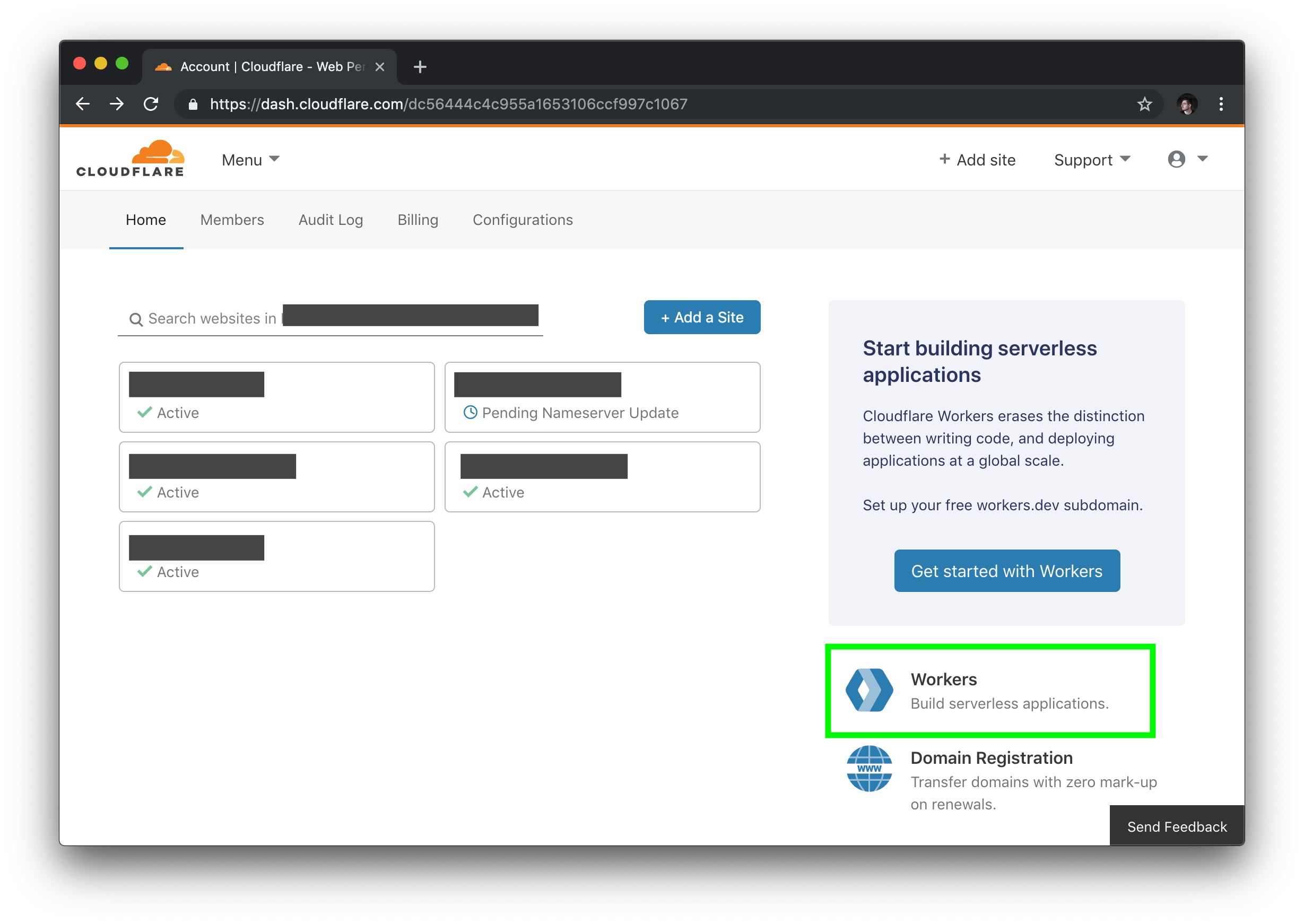Open a new browser tab
This screenshot has width=1304, height=924.
pos(421,67)
